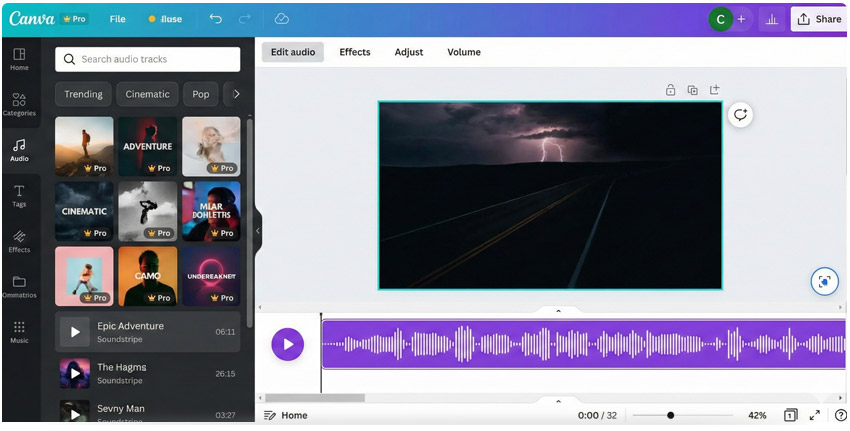850x431 pixels.
Task: Select the Volume tab
Action: click(464, 52)
